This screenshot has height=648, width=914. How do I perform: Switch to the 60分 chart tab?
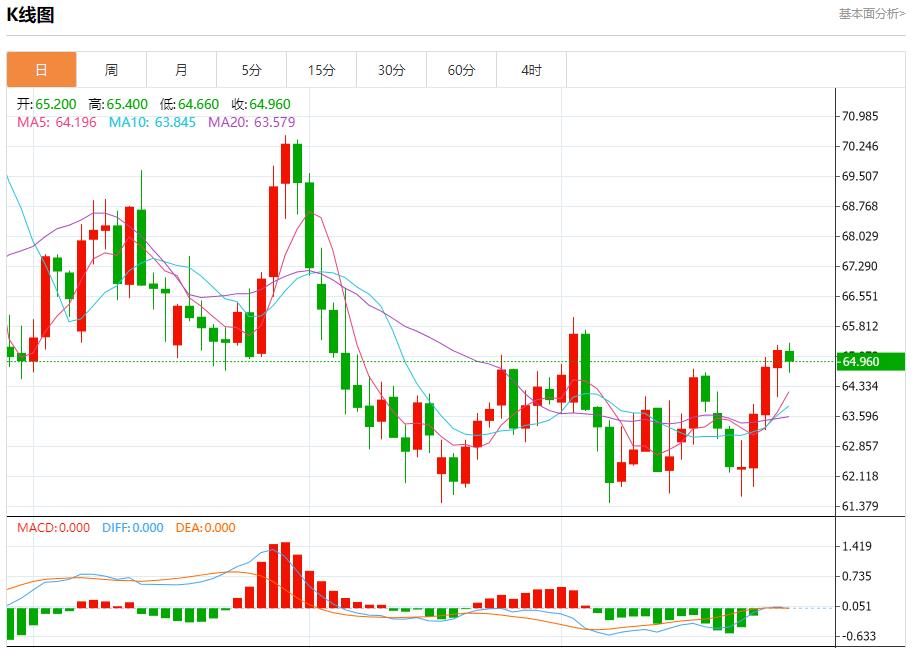[x=461, y=70]
